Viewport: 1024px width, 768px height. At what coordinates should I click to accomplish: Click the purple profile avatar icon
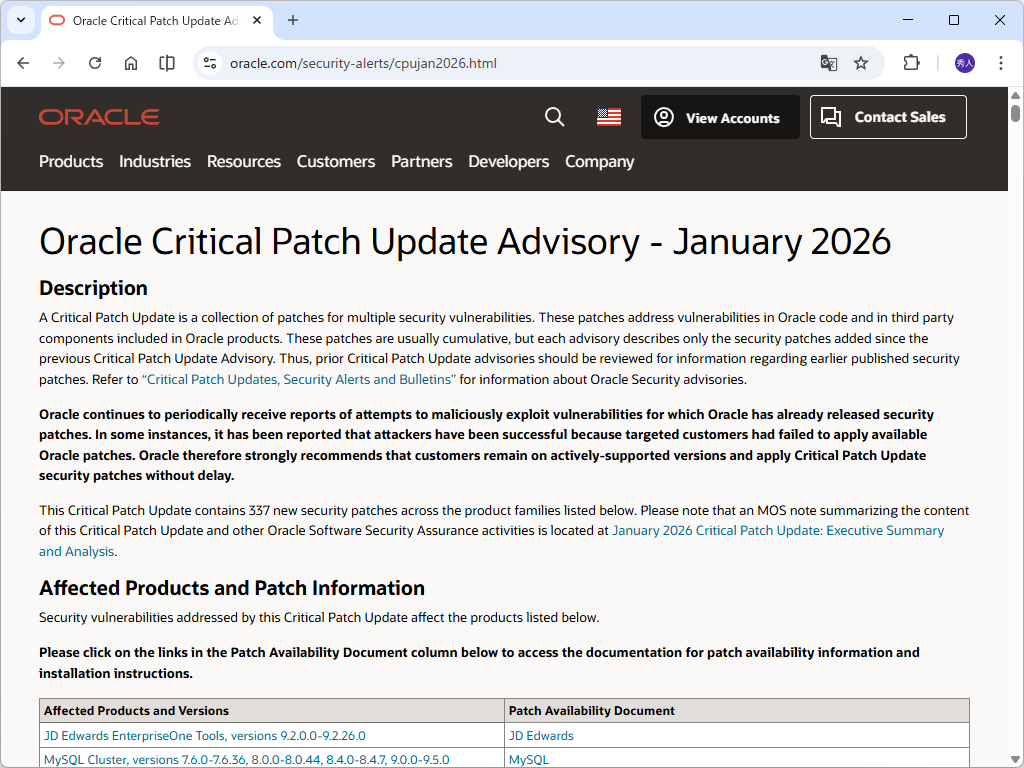pyautogui.click(x=963, y=62)
